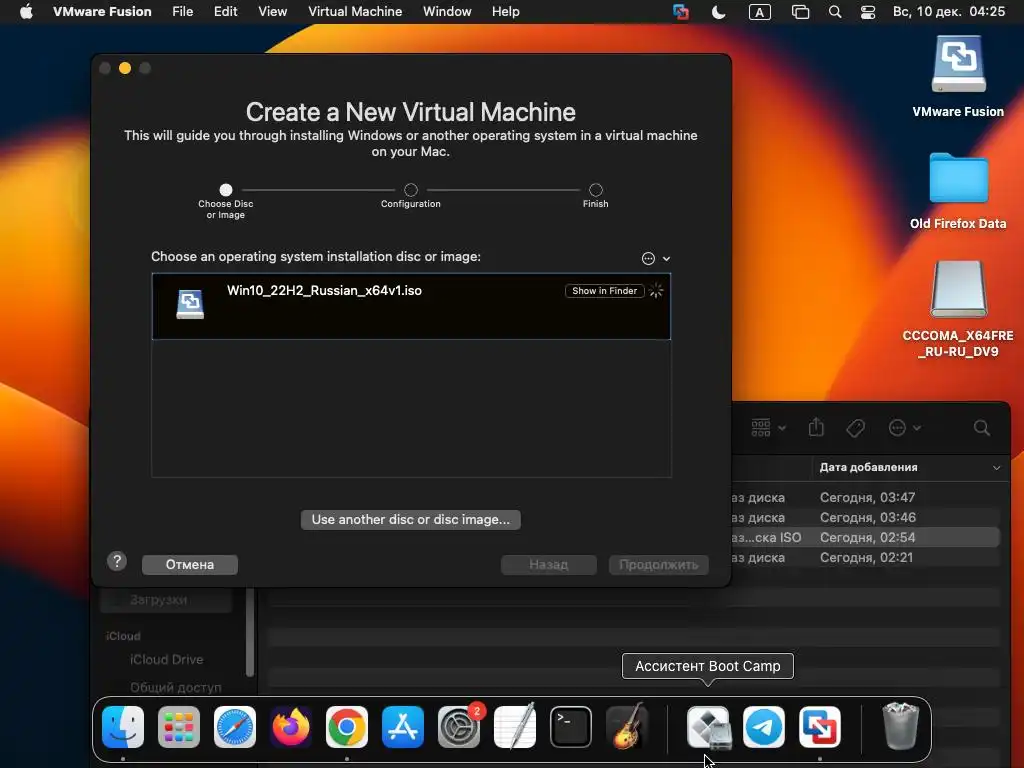Open Spotlight search in menu bar
The width and height of the screenshot is (1024, 768).
pyautogui.click(x=835, y=12)
